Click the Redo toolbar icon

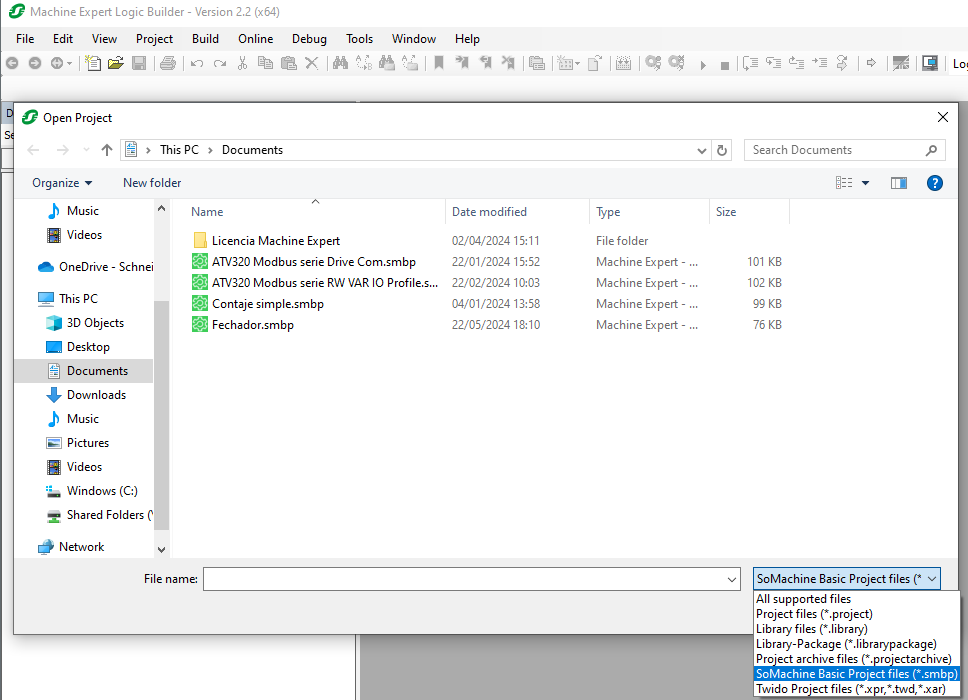coord(220,63)
